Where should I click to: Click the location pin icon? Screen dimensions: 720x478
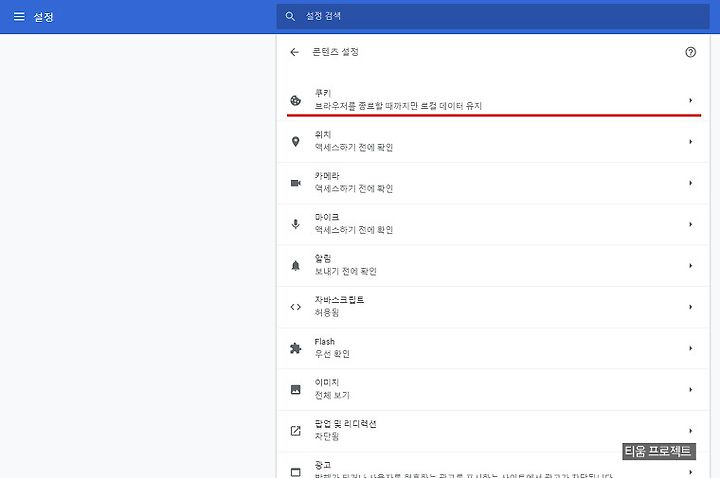point(296,141)
